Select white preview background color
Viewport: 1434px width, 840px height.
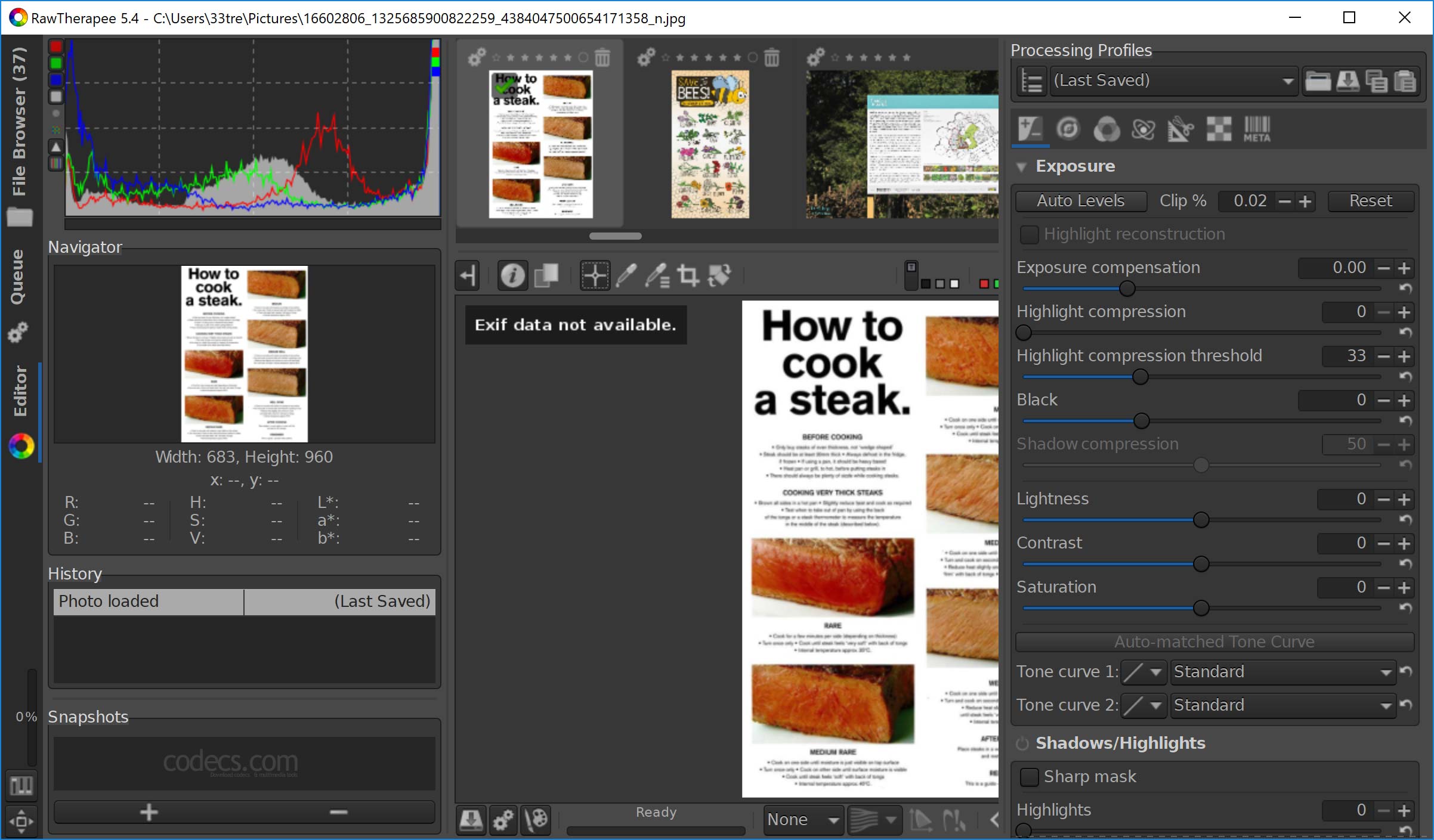click(x=954, y=284)
